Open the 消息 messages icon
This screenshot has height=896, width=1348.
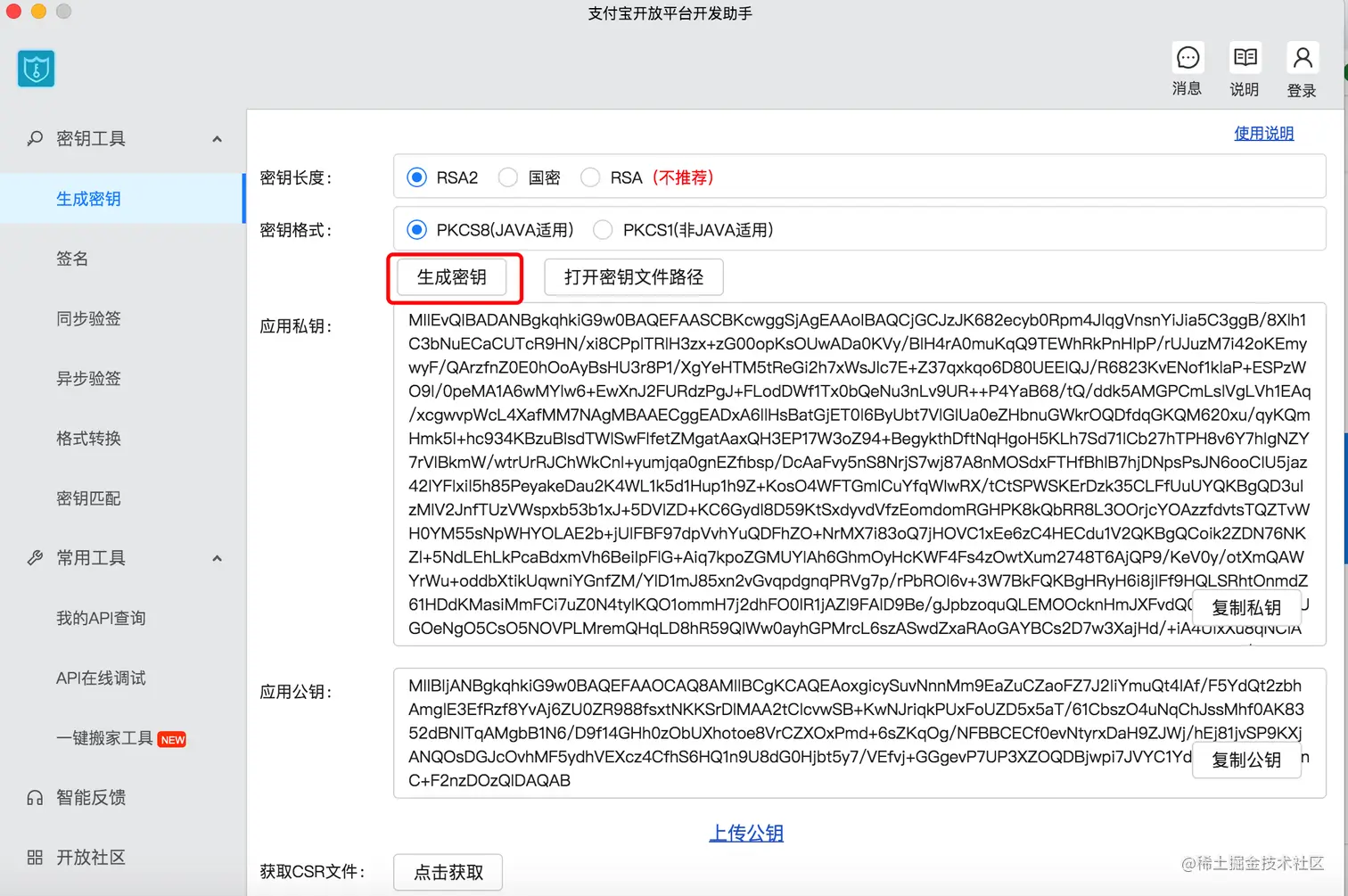point(1188,58)
